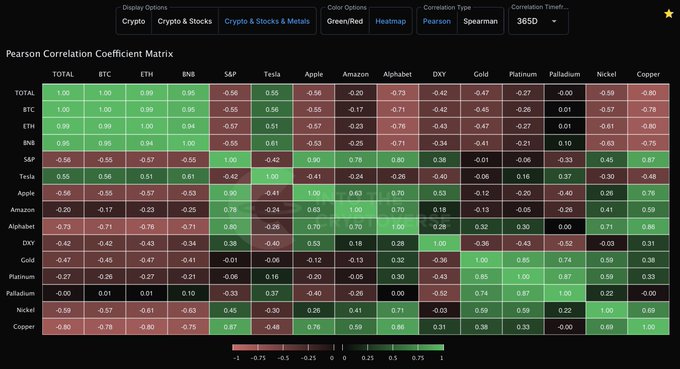Click the S&P column header

click(x=230, y=74)
